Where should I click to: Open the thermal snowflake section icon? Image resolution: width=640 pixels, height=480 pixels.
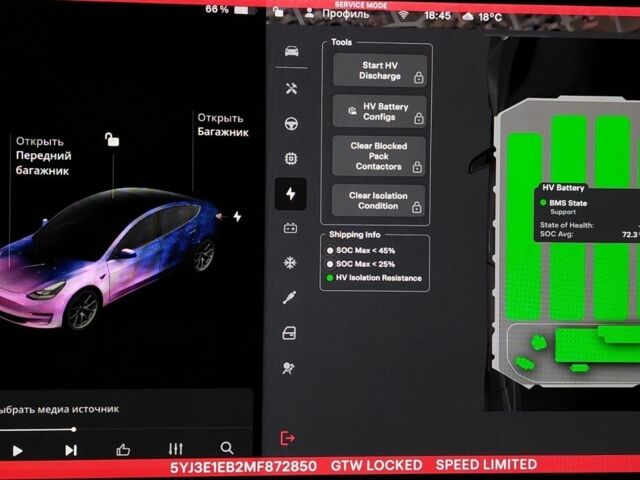[290, 263]
